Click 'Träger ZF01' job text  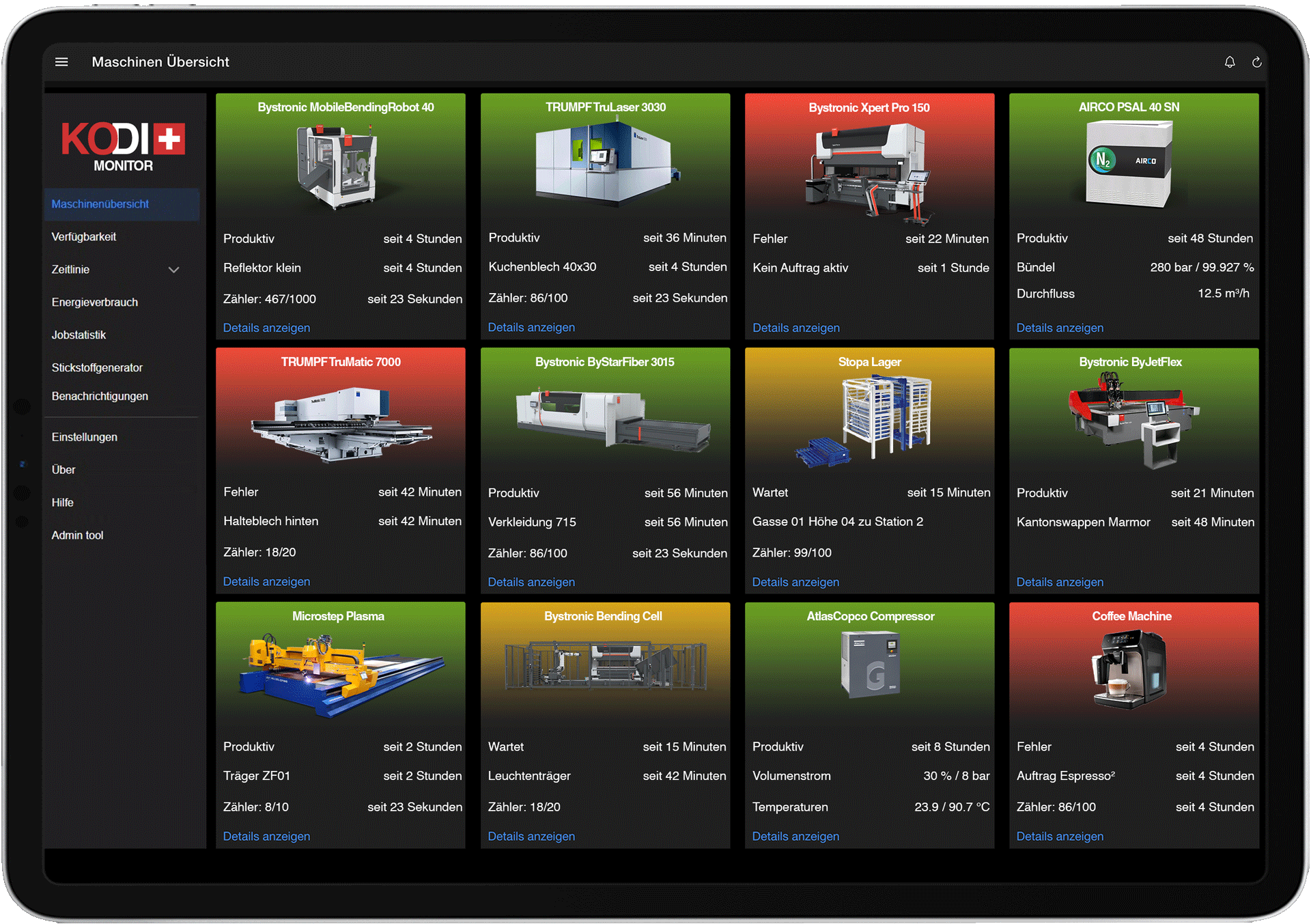click(257, 776)
